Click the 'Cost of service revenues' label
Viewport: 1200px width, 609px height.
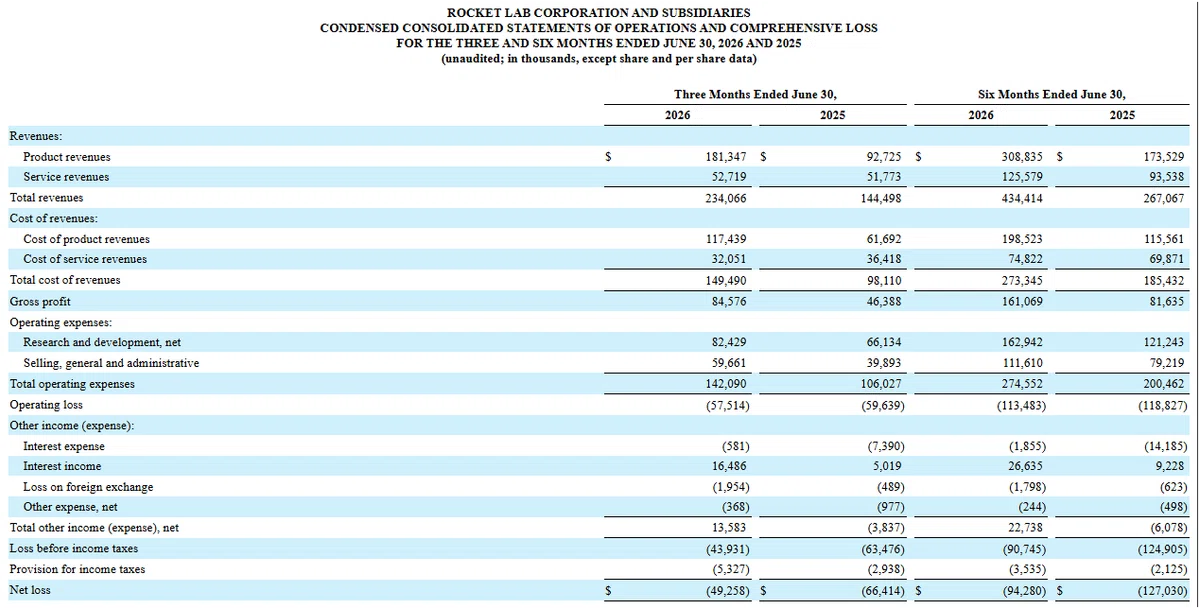[x=85, y=259]
